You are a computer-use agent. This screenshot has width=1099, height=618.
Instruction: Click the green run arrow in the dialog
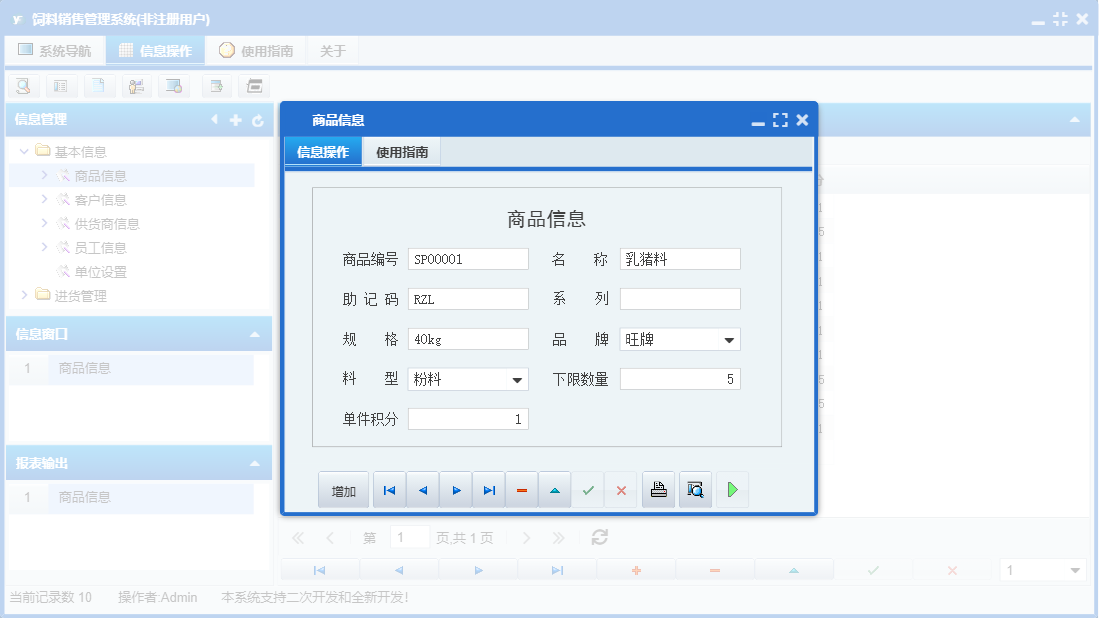[731, 489]
